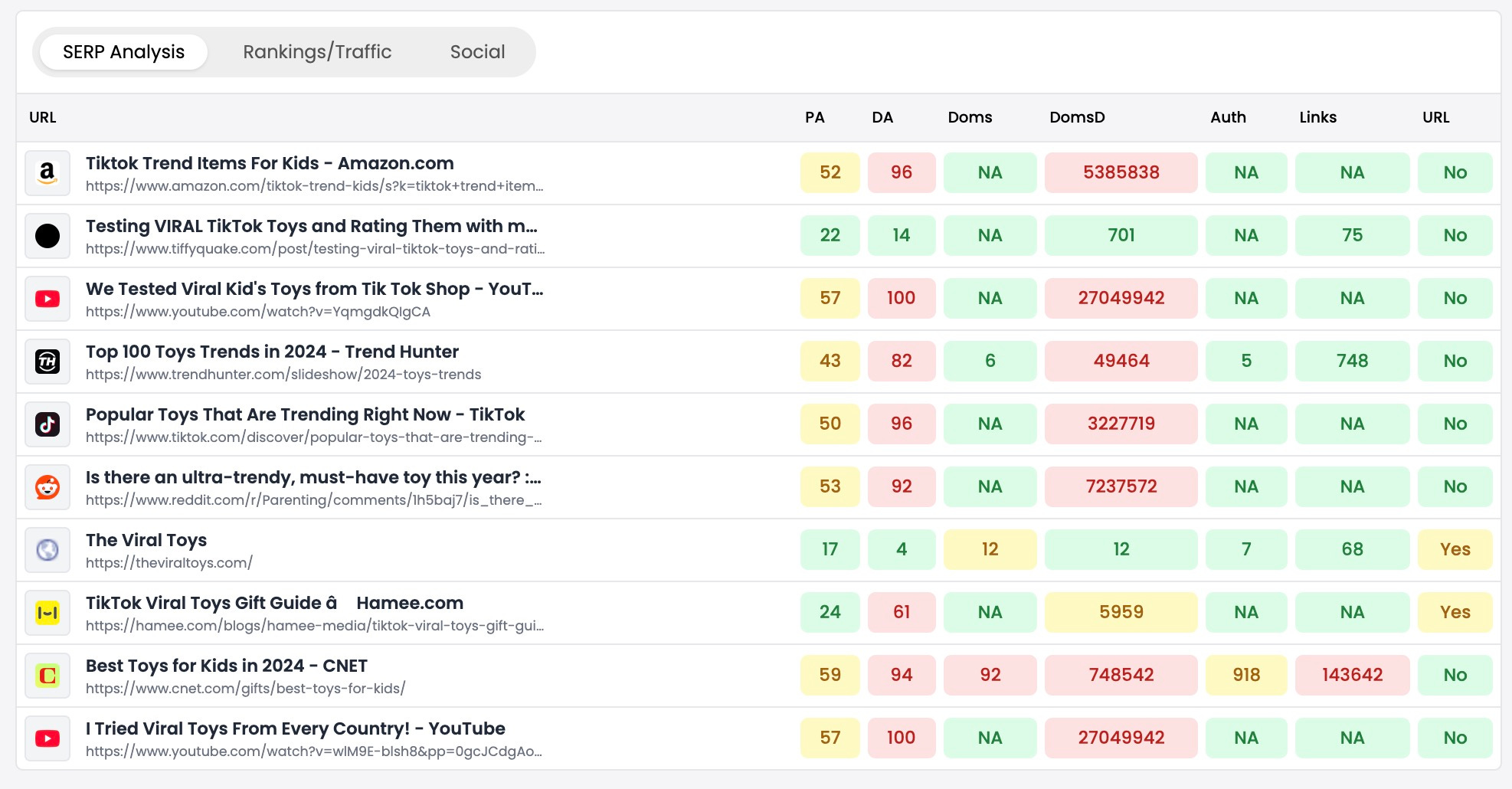Screen dimensions: 1512x789
Task: Click the Links value 748 in Trend Hunter row
Action: (1353, 361)
